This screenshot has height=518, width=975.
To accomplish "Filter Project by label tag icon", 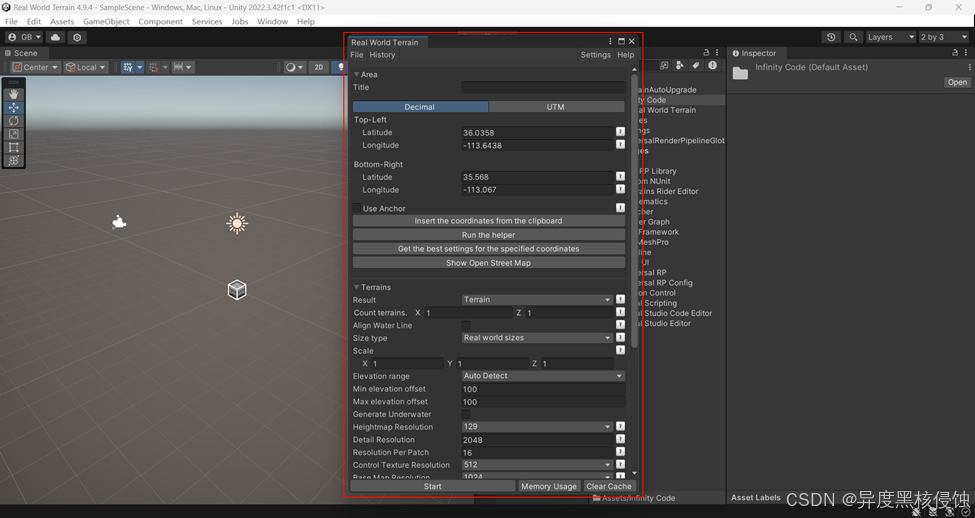I will pos(696,65).
